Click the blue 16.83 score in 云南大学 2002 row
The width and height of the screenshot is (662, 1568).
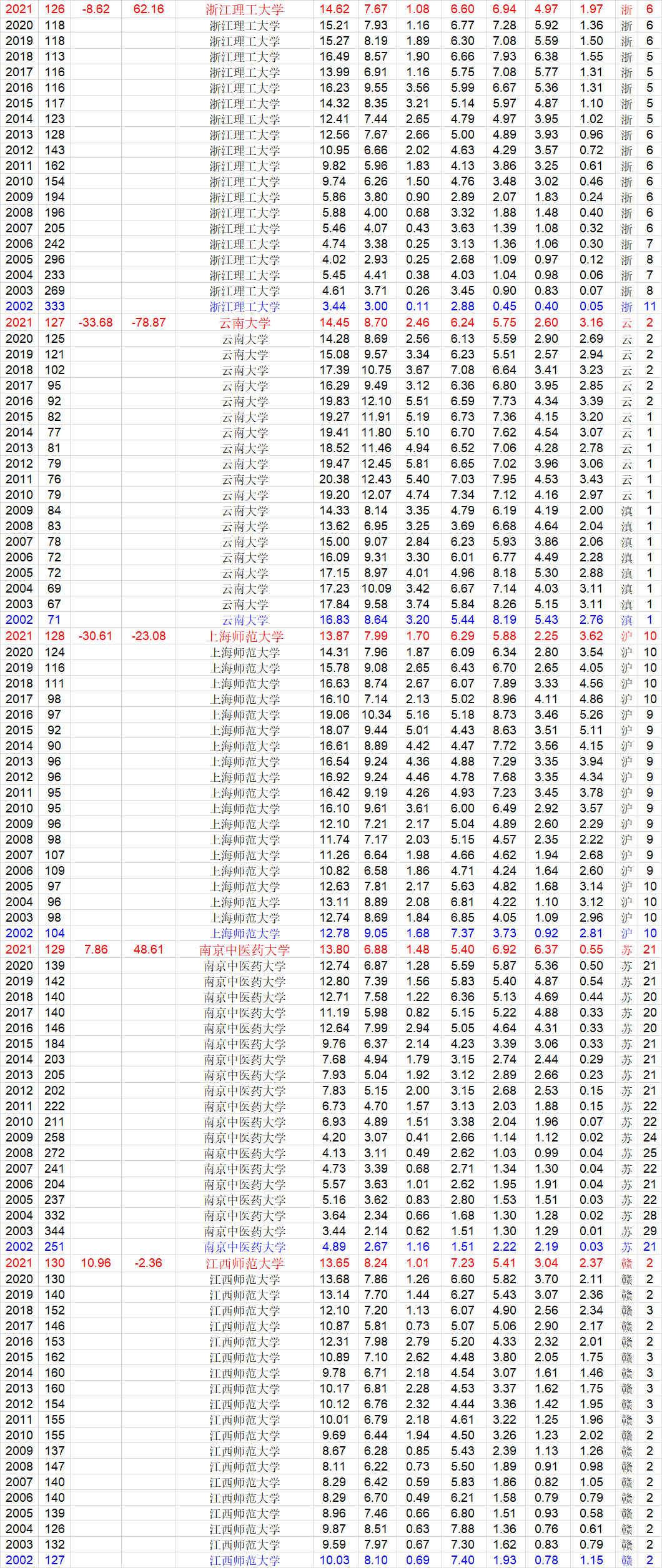click(x=334, y=620)
